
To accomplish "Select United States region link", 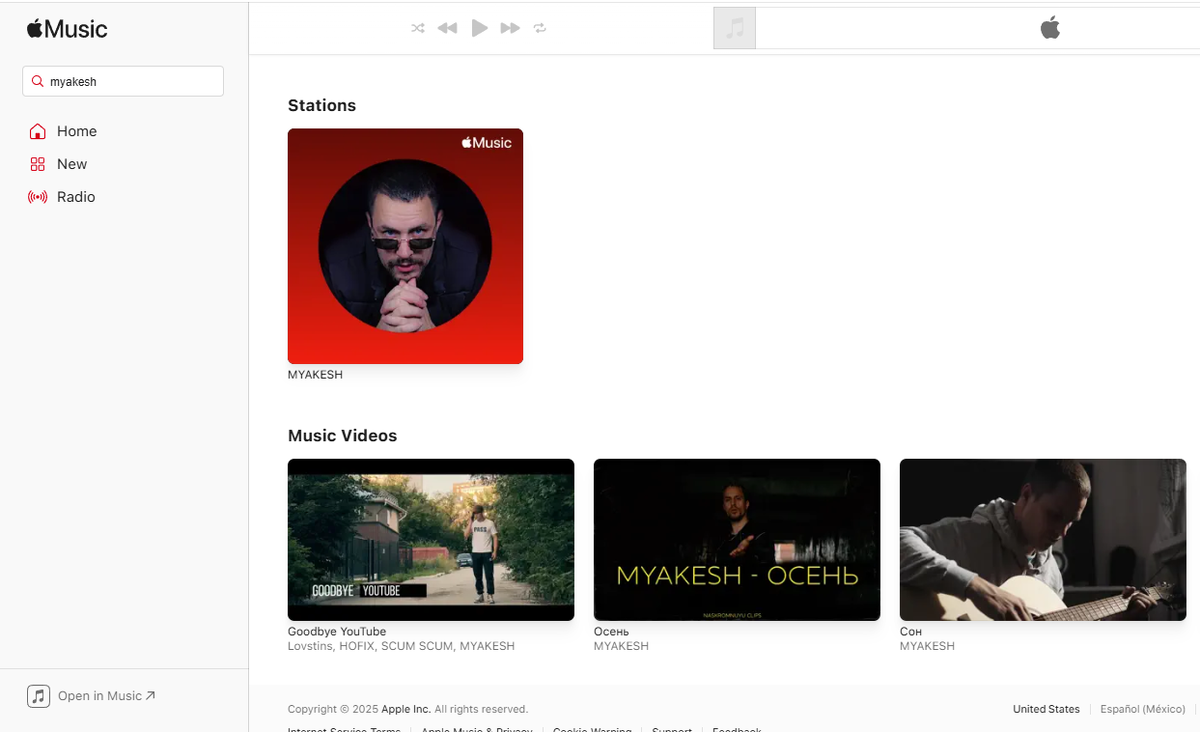I will [1046, 709].
